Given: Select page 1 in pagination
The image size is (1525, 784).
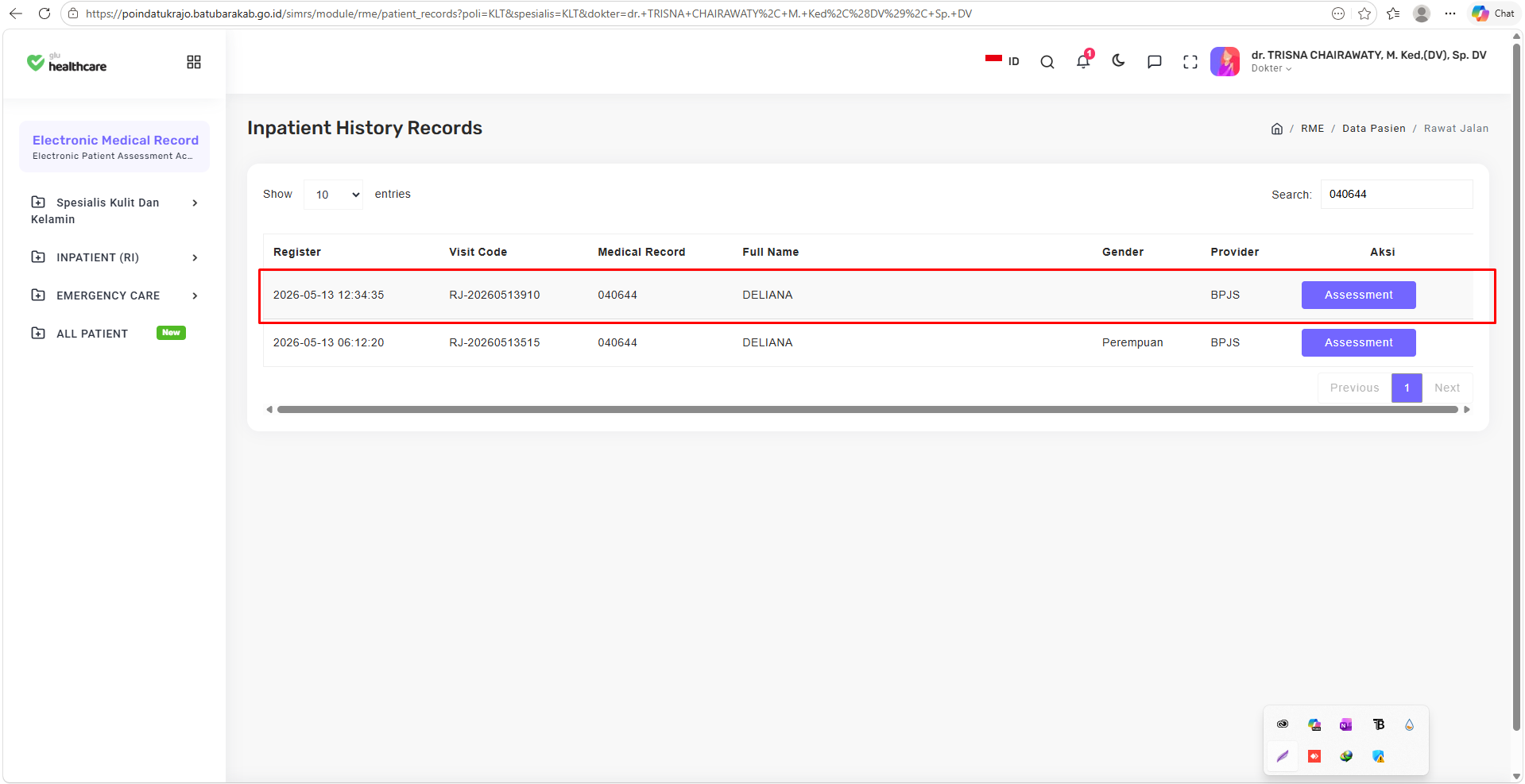Looking at the screenshot, I should 1407,388.
